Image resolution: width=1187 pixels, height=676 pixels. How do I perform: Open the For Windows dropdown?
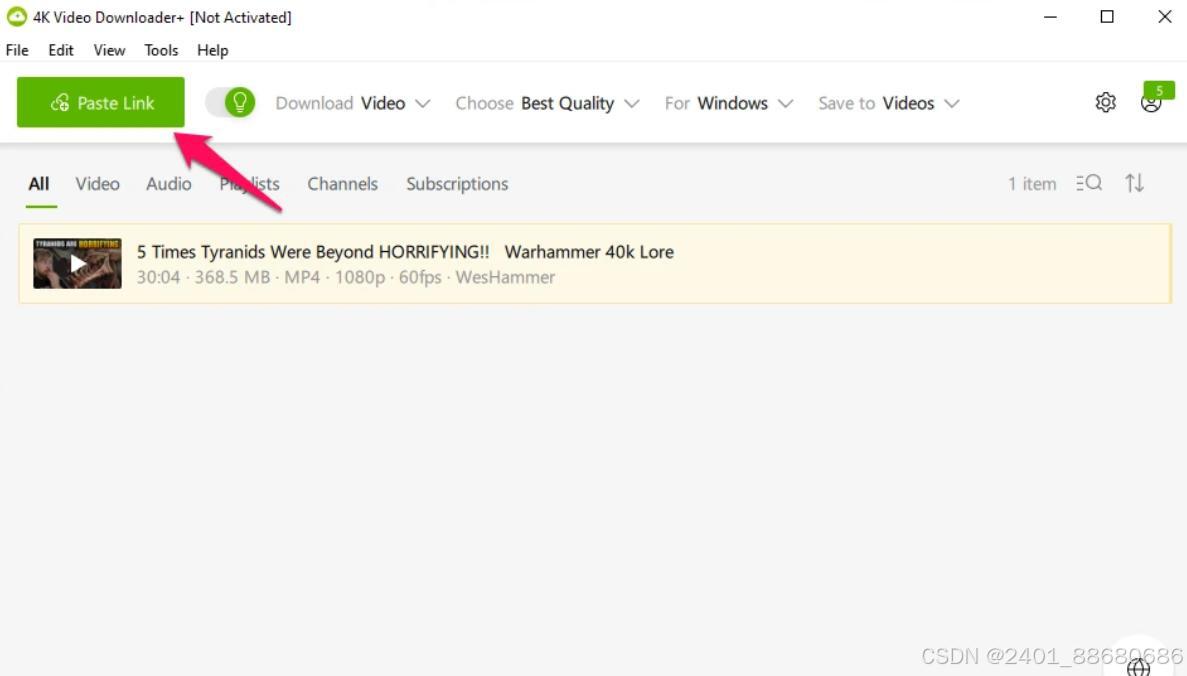(729, 103)
